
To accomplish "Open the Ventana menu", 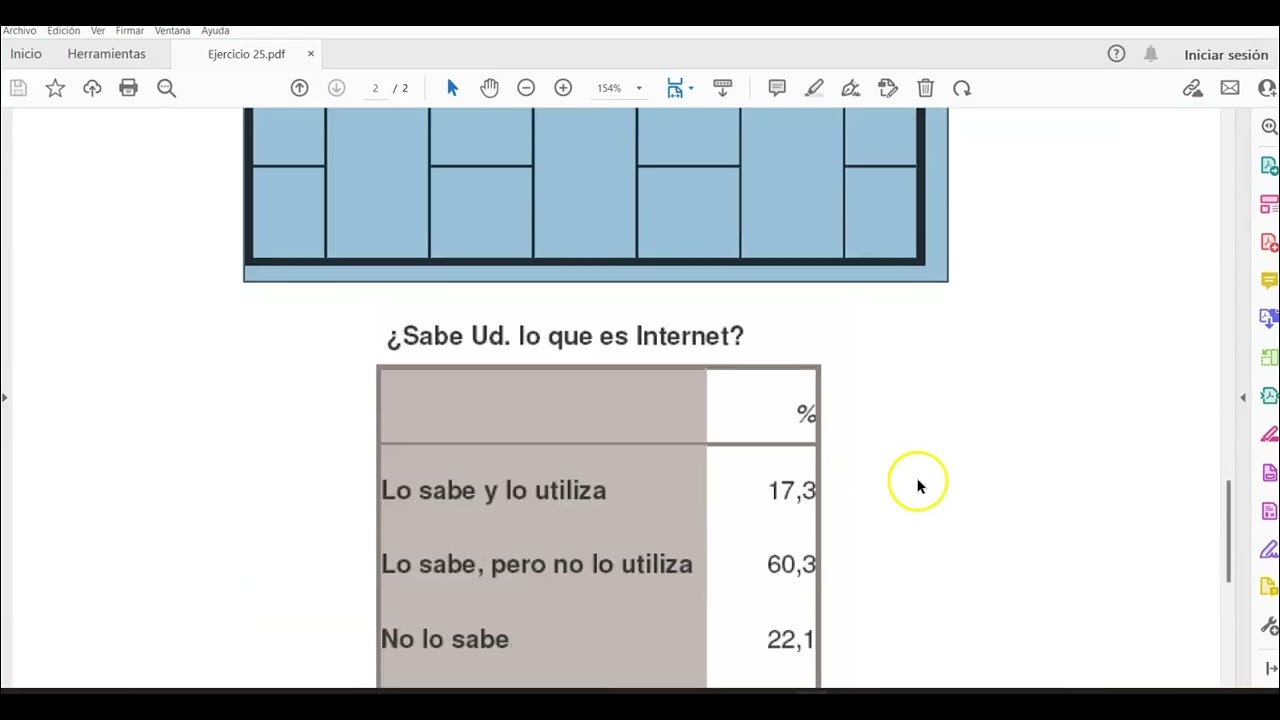I will tap(172, 31).
